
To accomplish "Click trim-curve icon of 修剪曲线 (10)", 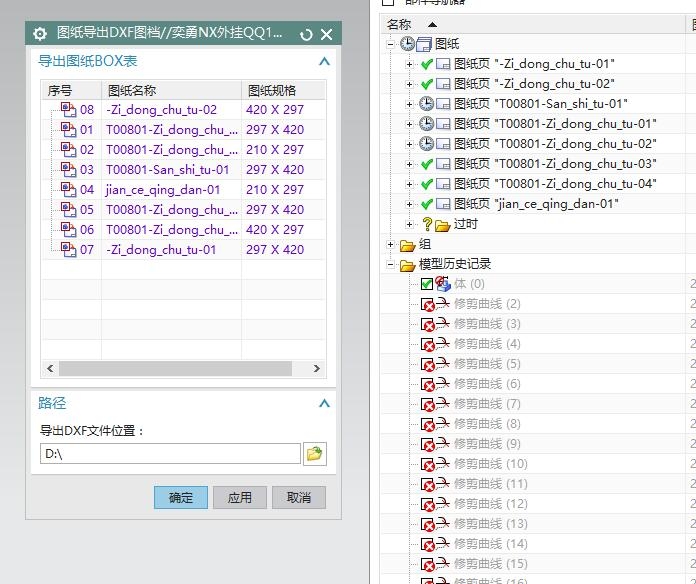I will (x=443, y=462).
